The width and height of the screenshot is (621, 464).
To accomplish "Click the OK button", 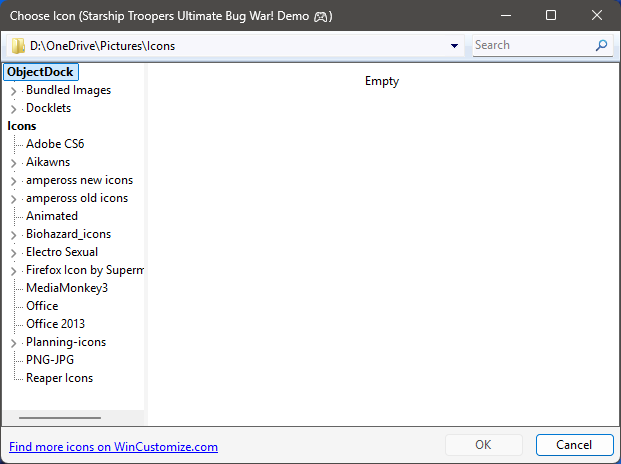I will (483, 445).
